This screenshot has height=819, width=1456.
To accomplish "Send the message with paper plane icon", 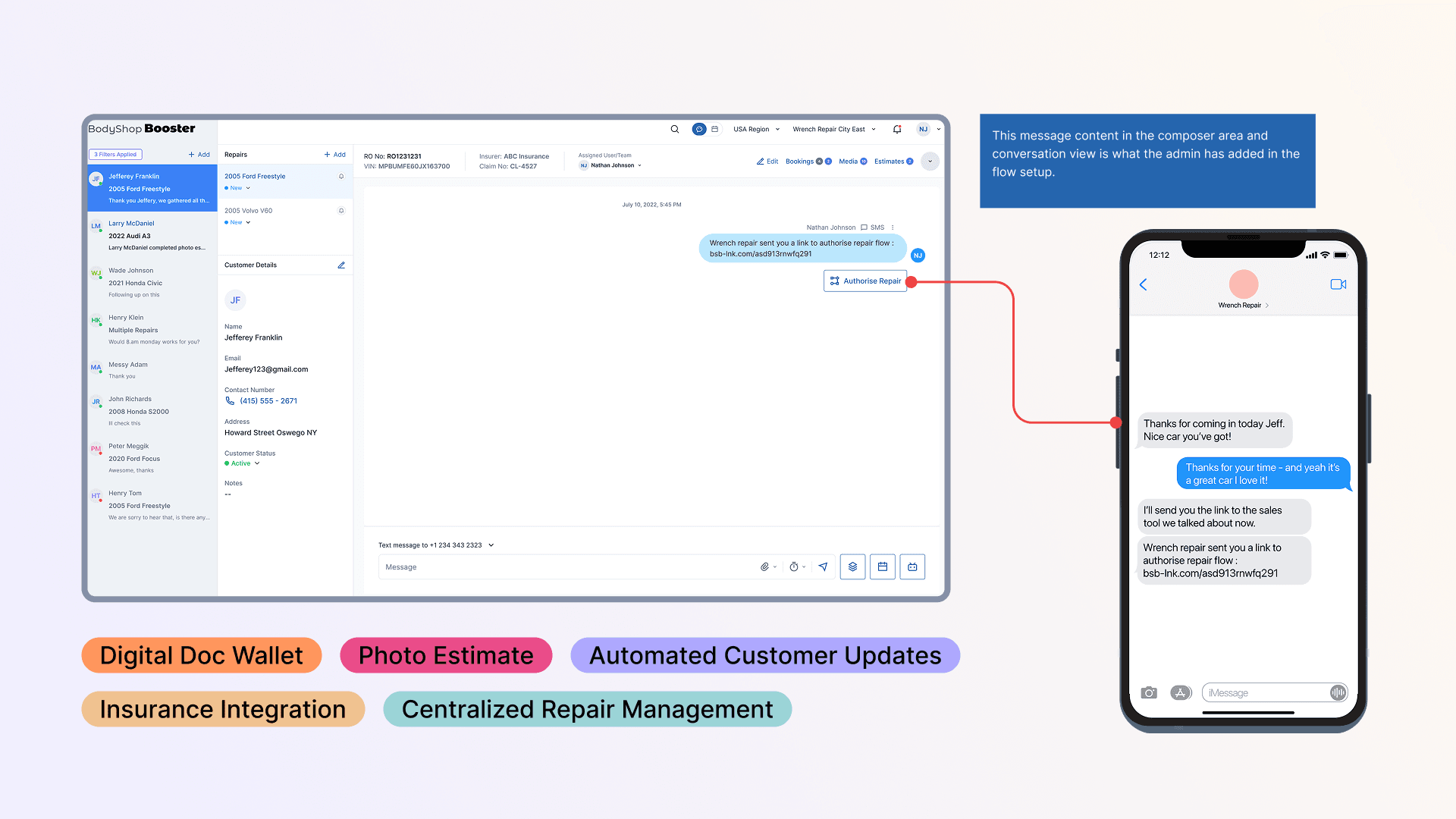I will pyautogui.click(x=823, y=567).
